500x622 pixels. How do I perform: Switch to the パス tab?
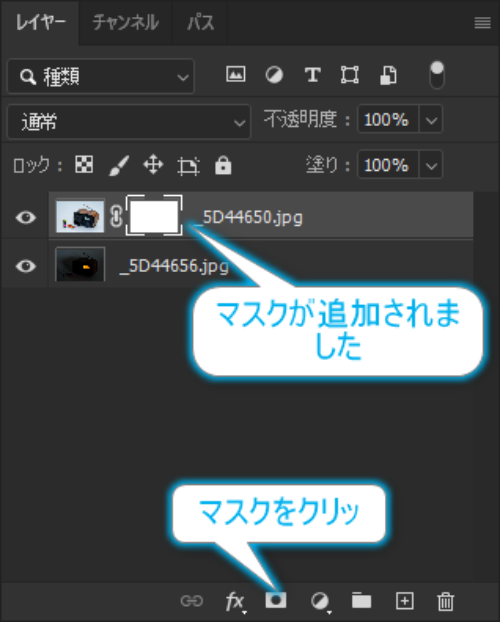point(200,22)
